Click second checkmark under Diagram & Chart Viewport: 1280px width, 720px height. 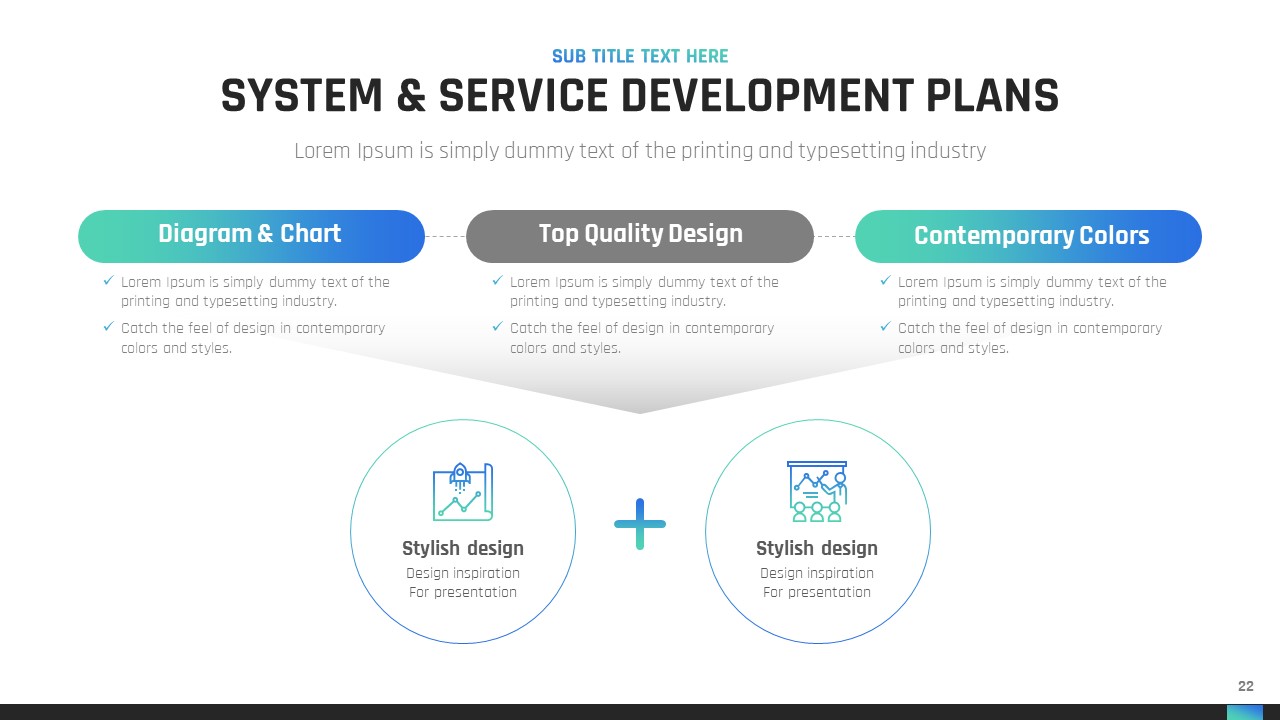[108, 328]
